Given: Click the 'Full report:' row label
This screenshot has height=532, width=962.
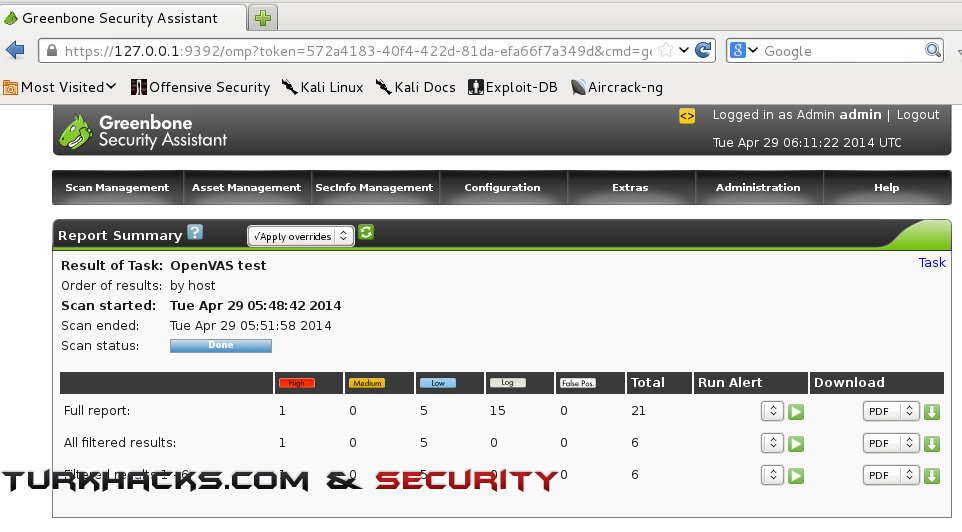Looking at the screenshot, I should [97, 411].
